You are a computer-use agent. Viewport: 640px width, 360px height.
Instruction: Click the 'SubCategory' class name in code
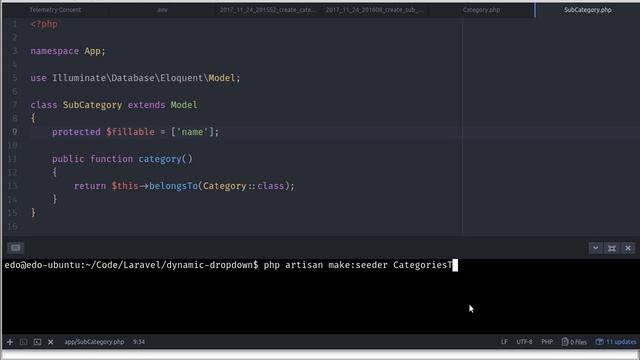coord(92,105)
